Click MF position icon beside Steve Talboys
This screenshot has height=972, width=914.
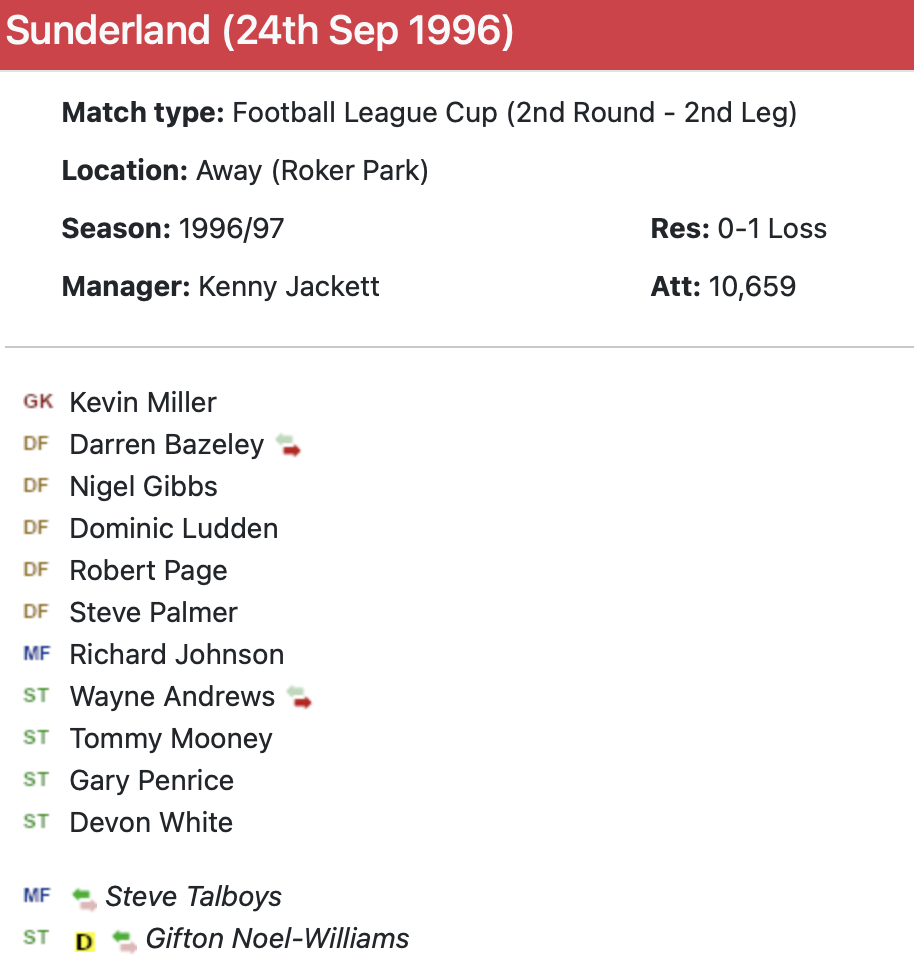(37, 896)
